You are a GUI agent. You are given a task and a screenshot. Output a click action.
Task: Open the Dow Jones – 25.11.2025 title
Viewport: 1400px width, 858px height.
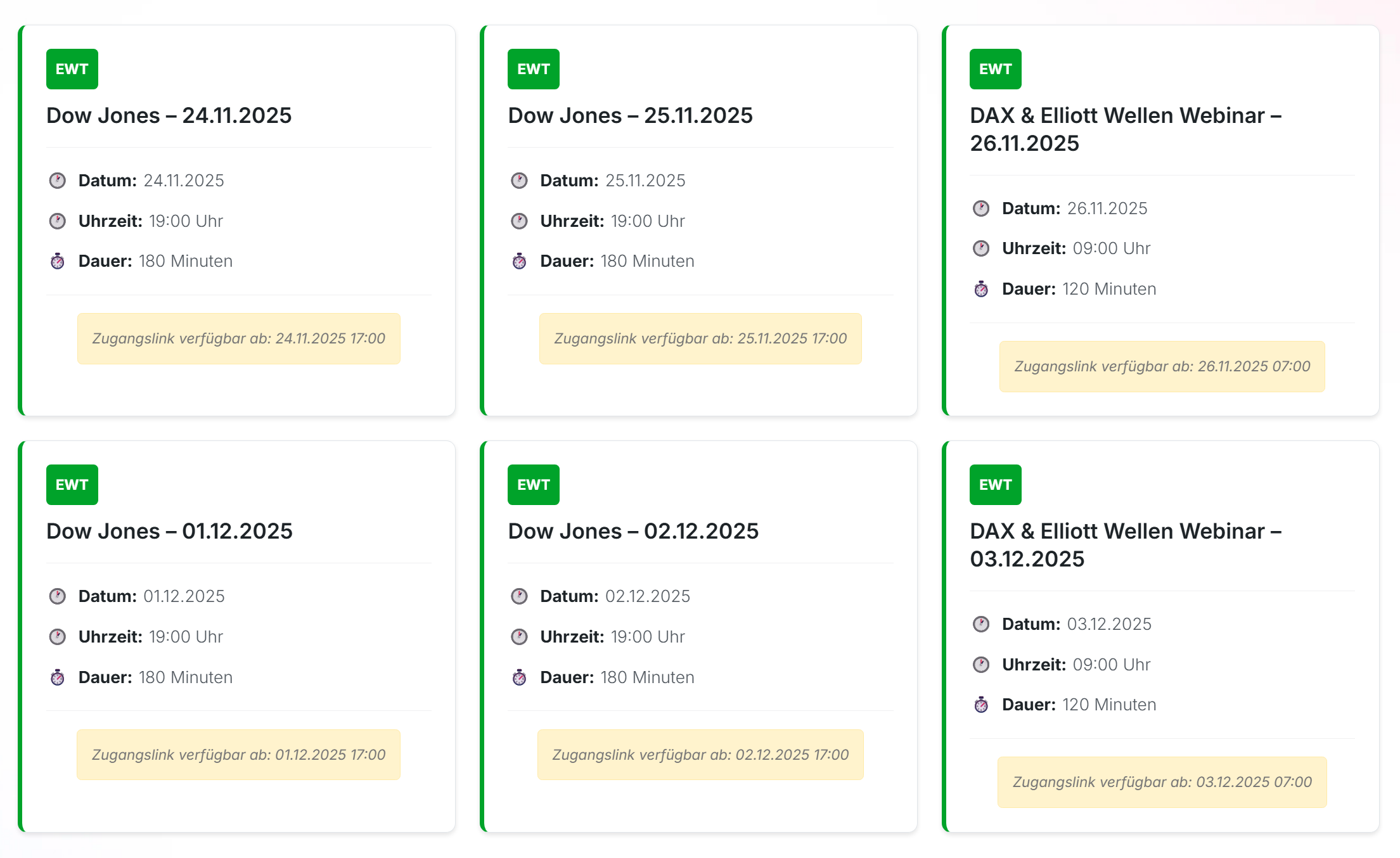click(x=630, y=115)
